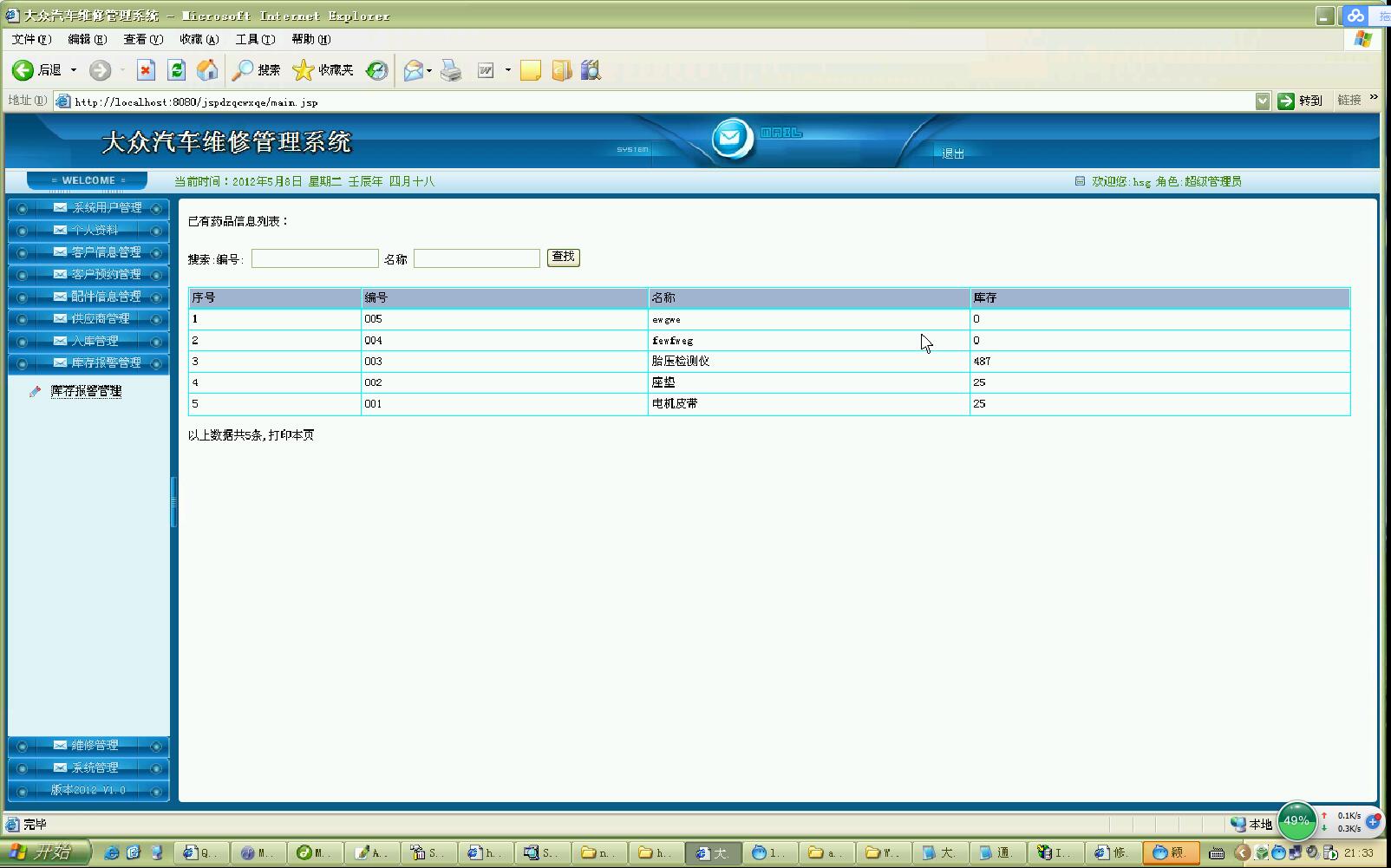Open the 帮助(H) menu
Image resolution: width=1391 pixels, height=868 pixels.
tap(311, 39)
